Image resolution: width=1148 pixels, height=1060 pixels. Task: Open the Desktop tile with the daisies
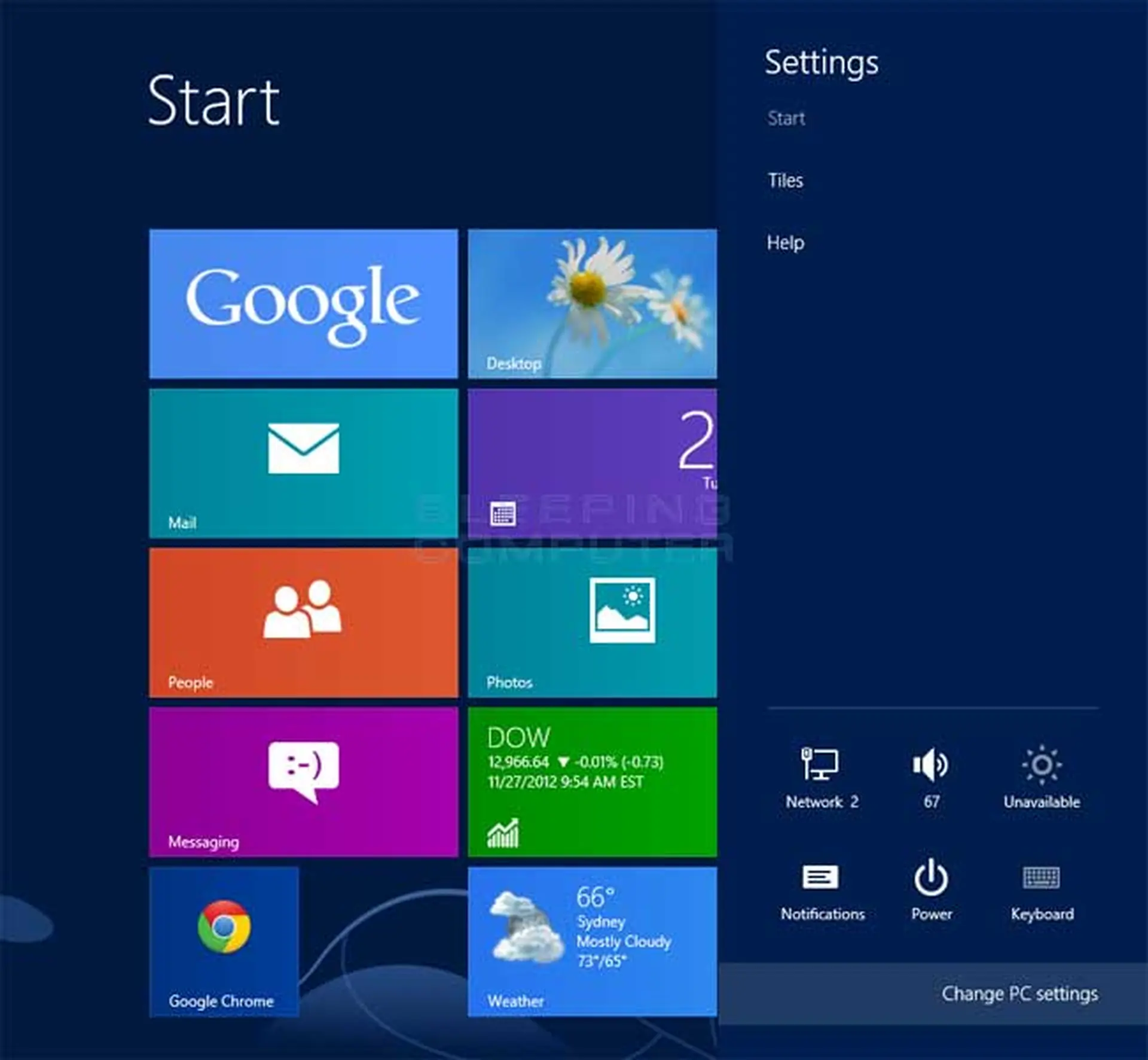592,302
